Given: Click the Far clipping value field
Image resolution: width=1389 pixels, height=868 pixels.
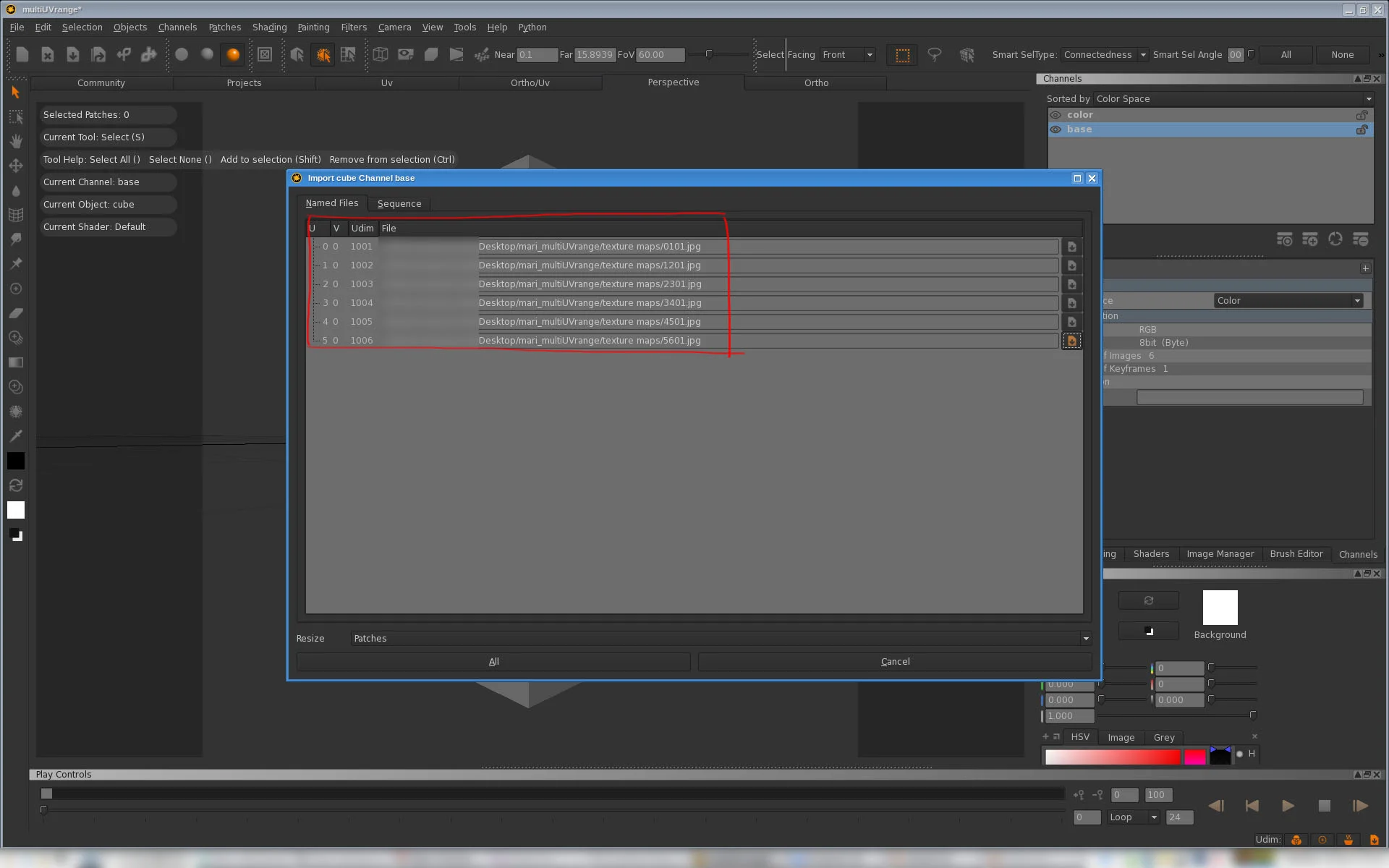Looking at the screenshot, I should (x=595, y=55).
